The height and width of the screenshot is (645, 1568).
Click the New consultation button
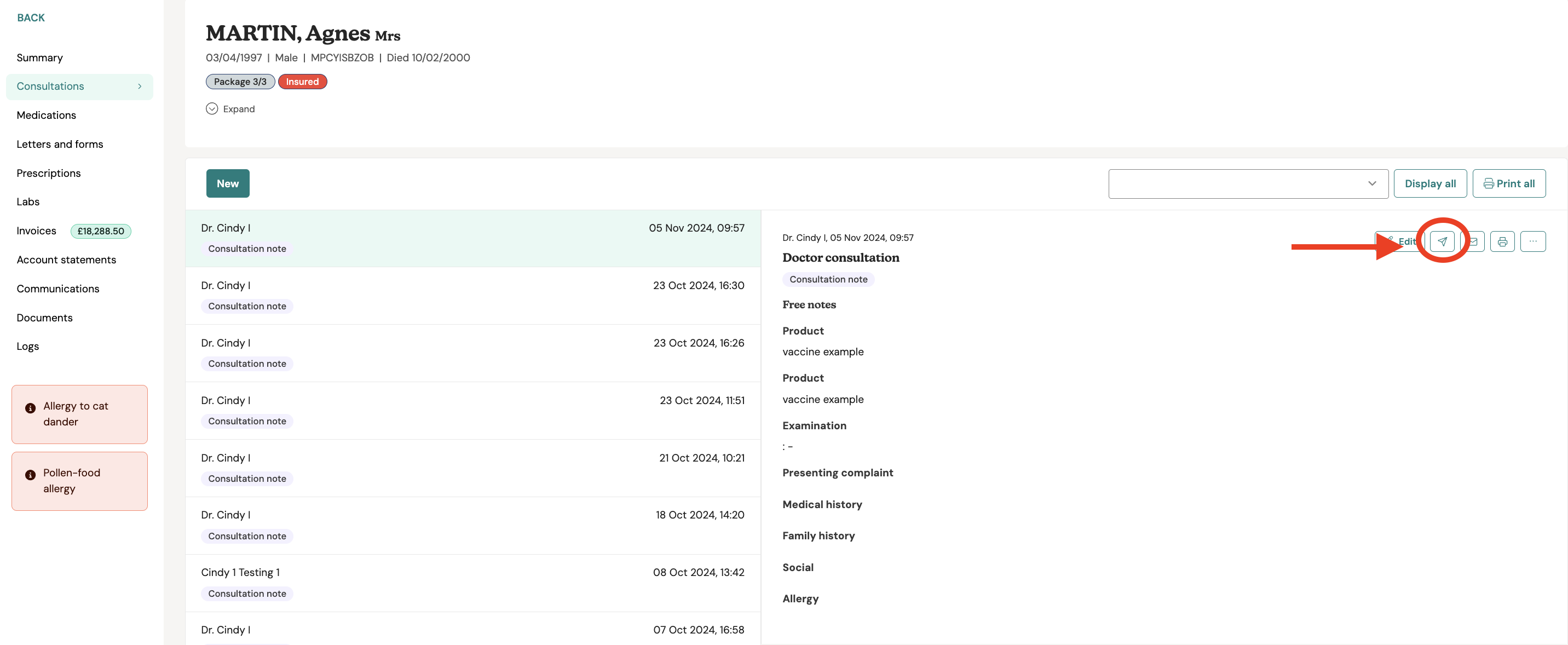228,183
